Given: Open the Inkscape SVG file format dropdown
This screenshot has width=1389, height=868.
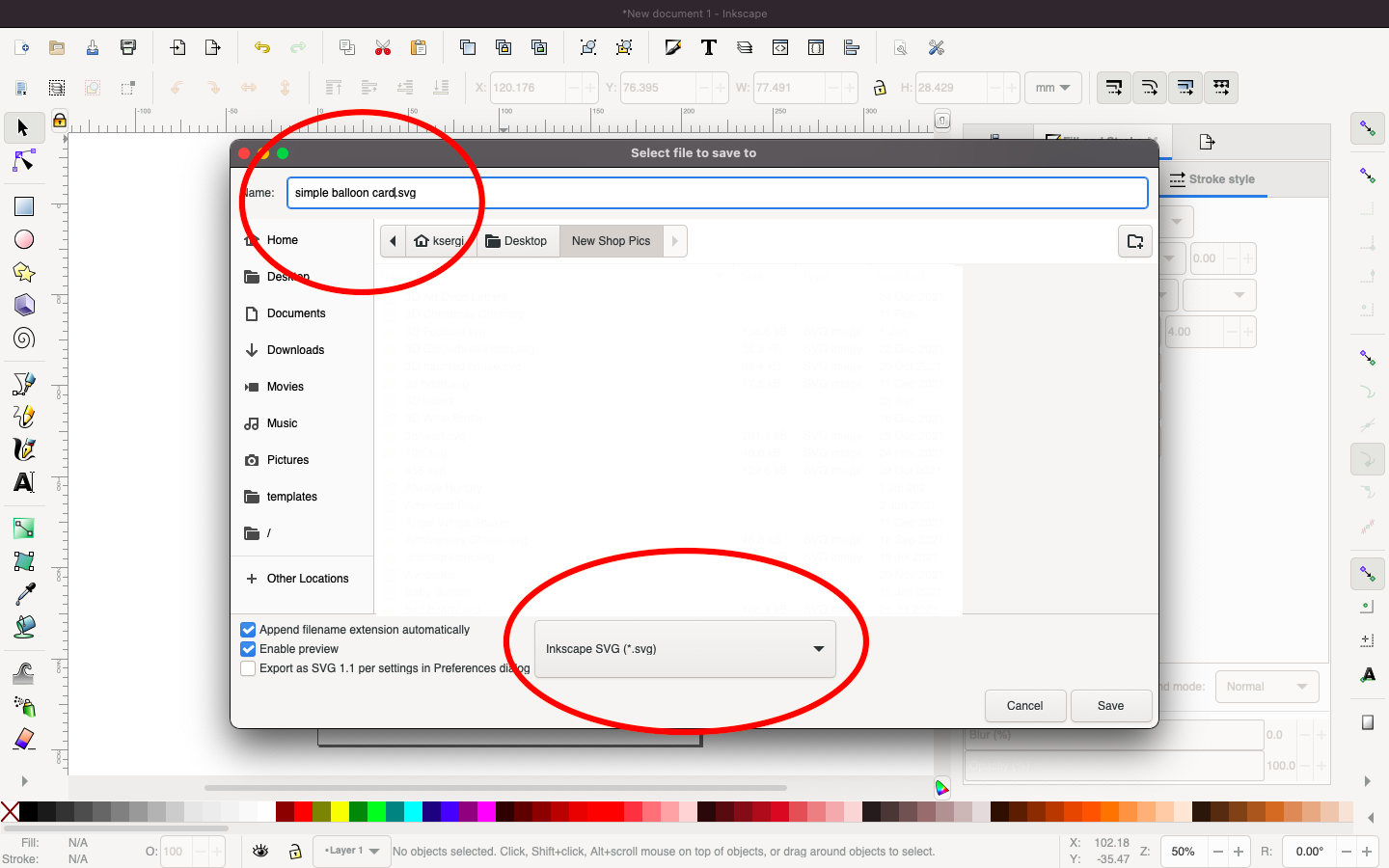Looking at the screenshot, I should [687, 648].
